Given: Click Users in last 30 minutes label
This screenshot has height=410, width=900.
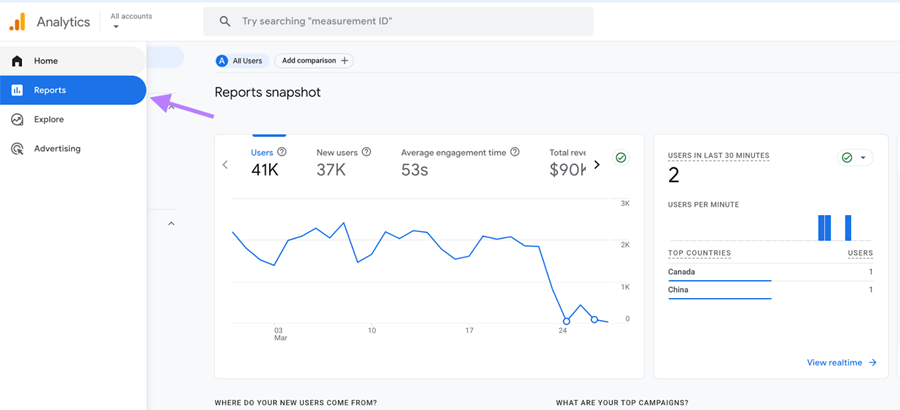Looking at the screenshot, I should [719, 156].
